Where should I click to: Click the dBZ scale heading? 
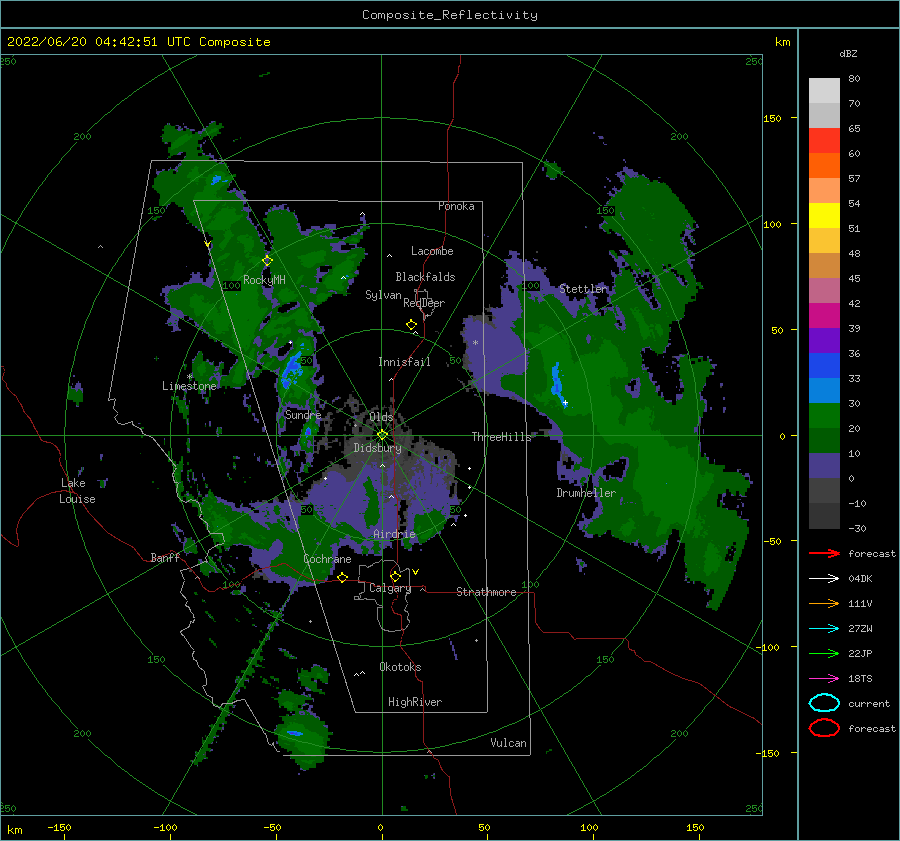848,53
